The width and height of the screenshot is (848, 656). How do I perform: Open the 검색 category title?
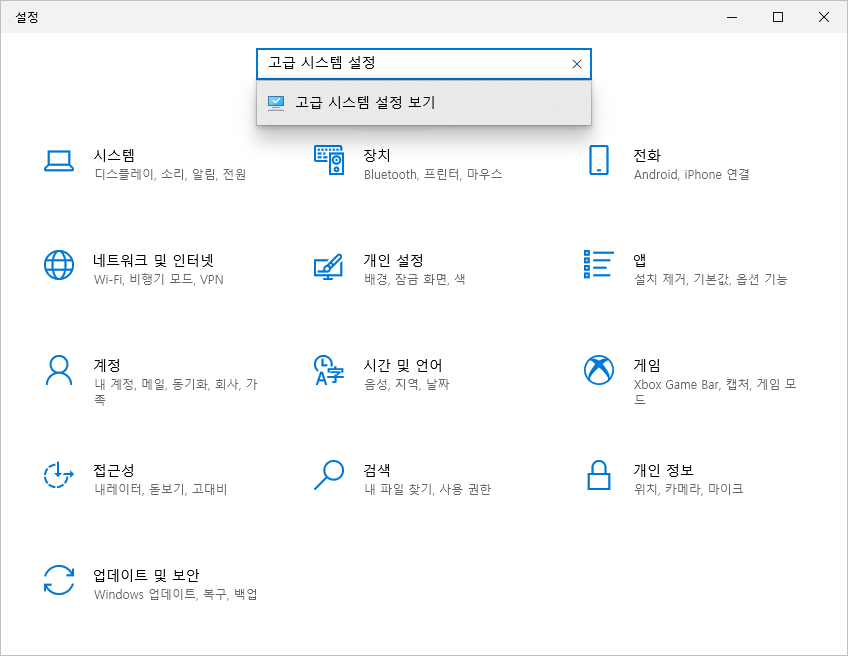tap(377, 471)
